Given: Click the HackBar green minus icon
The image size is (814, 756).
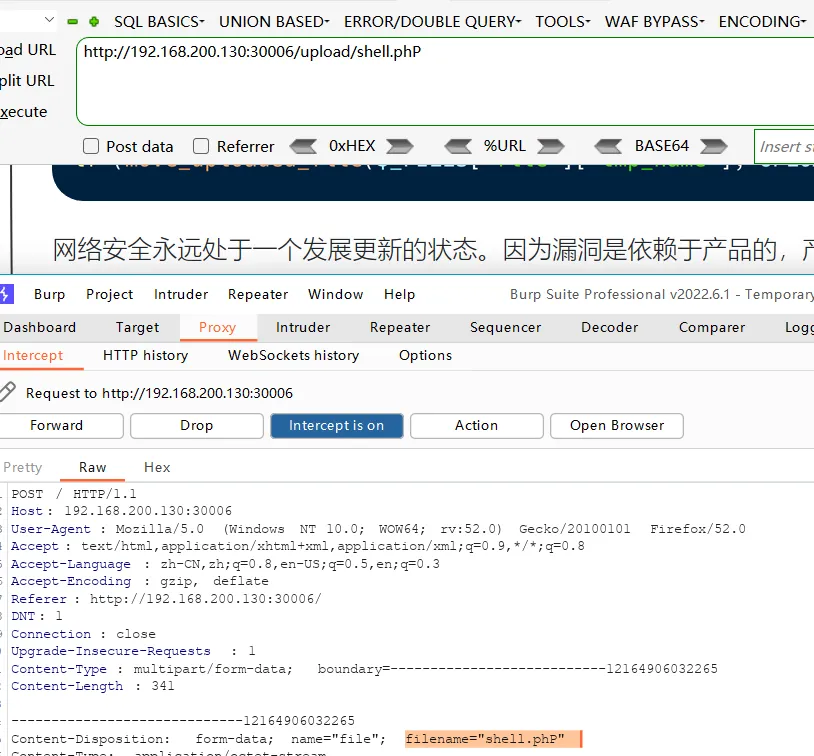Looking at the screenshot, I should click(x=73, y=21).
